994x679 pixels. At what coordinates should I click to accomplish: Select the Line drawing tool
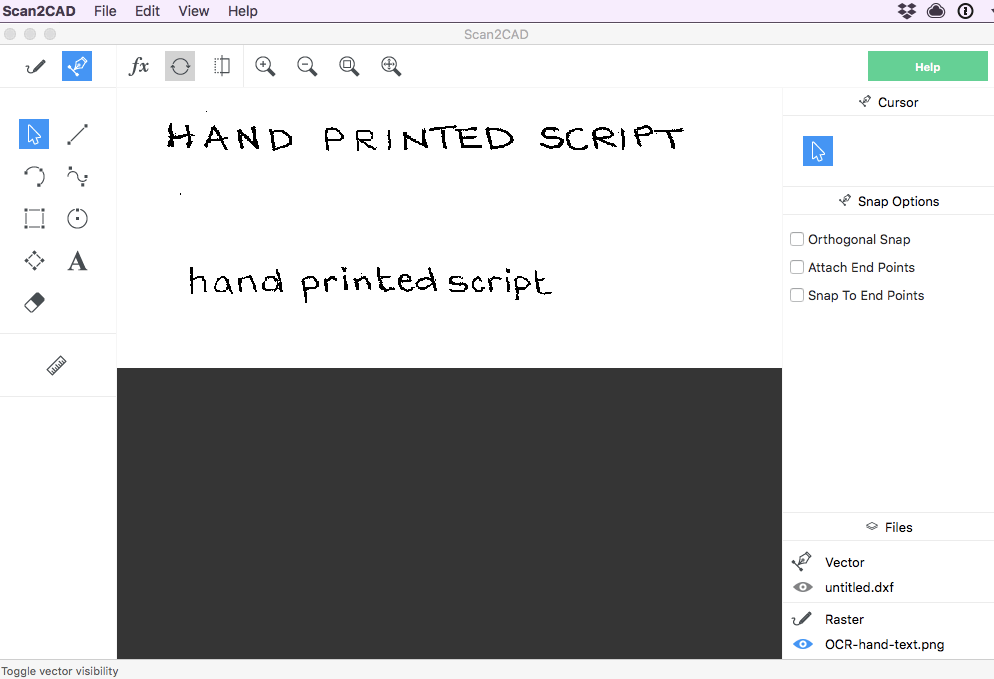(77, 133)
